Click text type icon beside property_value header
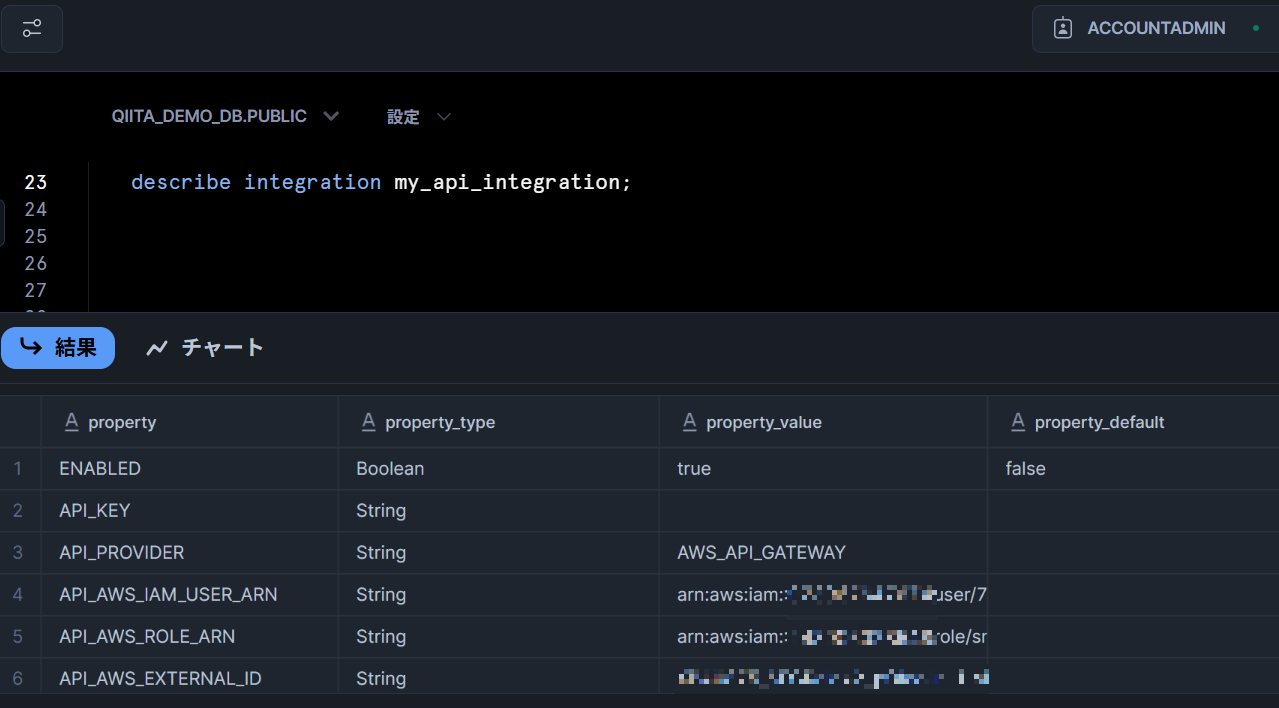The width and height of the screenshot is (1279, 708). click(x=689, y=422)
